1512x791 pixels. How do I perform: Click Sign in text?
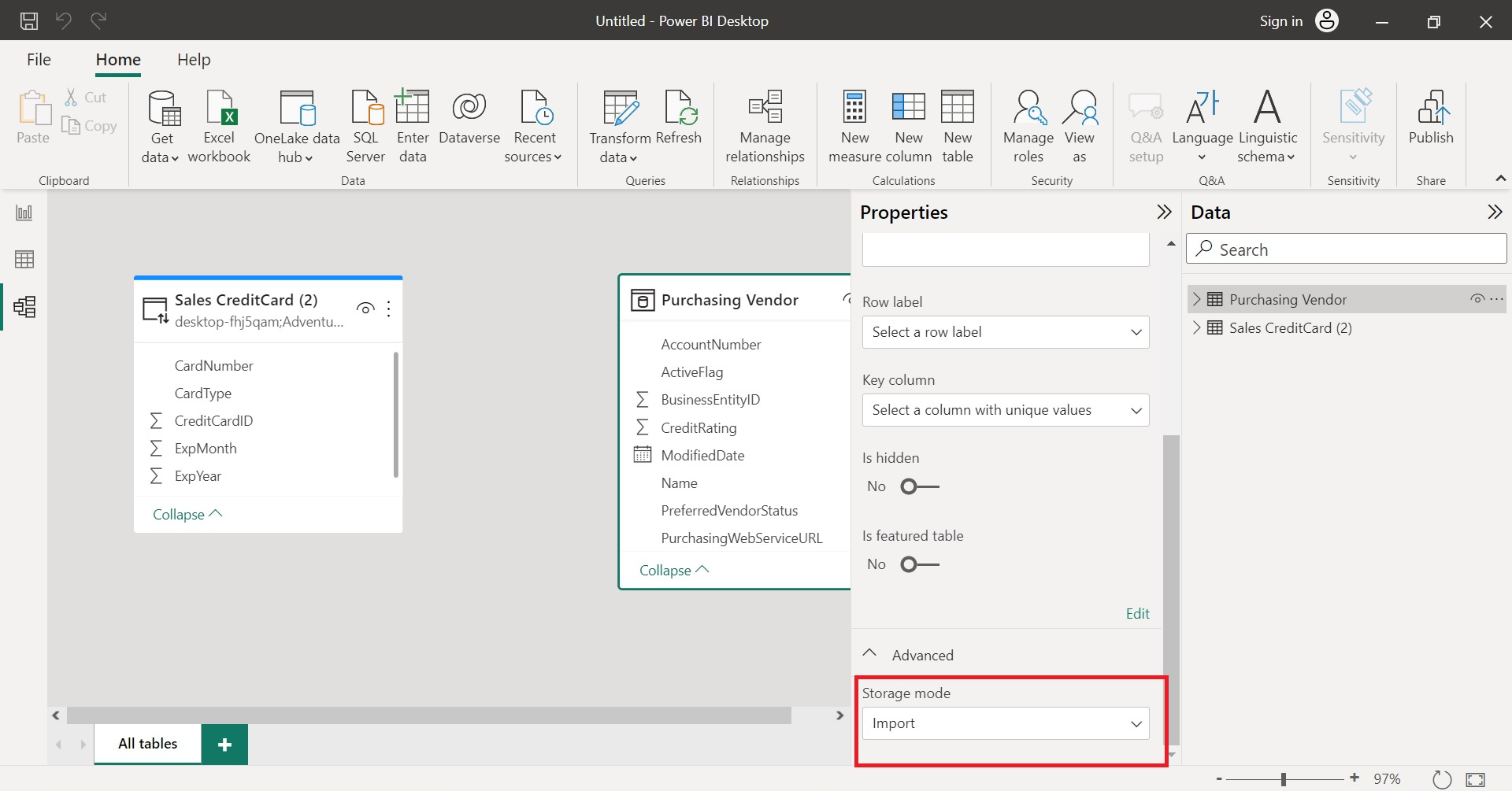click(x=1280, y=21)
